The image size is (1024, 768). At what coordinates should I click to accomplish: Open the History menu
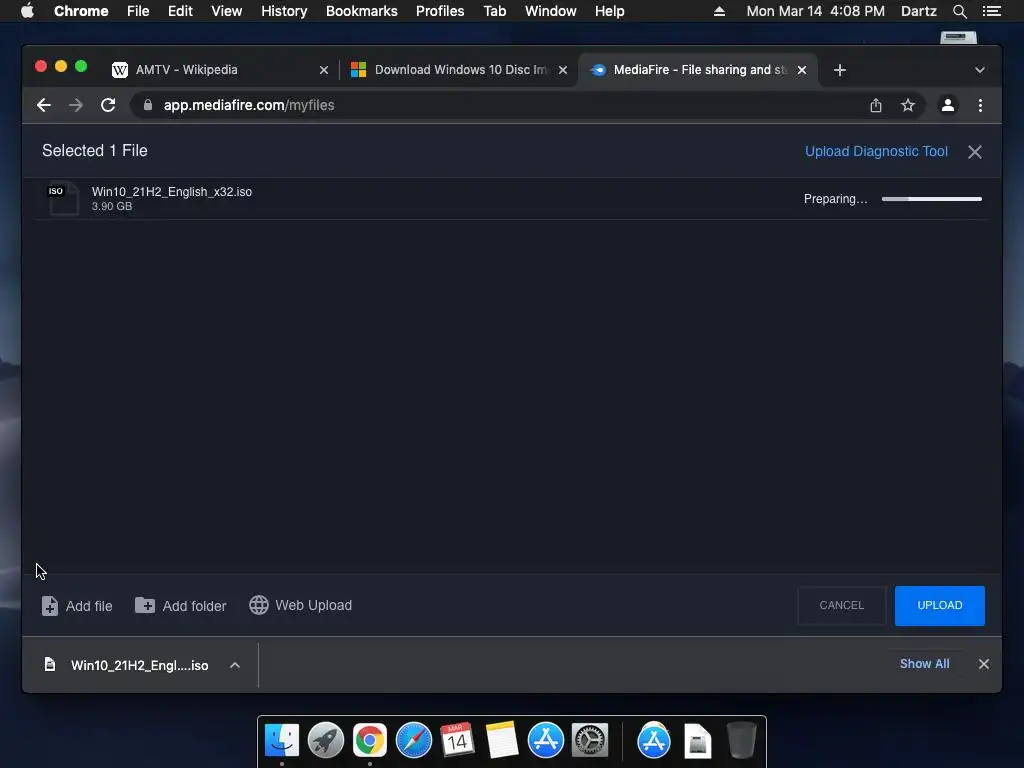click(x=284, y=11)
